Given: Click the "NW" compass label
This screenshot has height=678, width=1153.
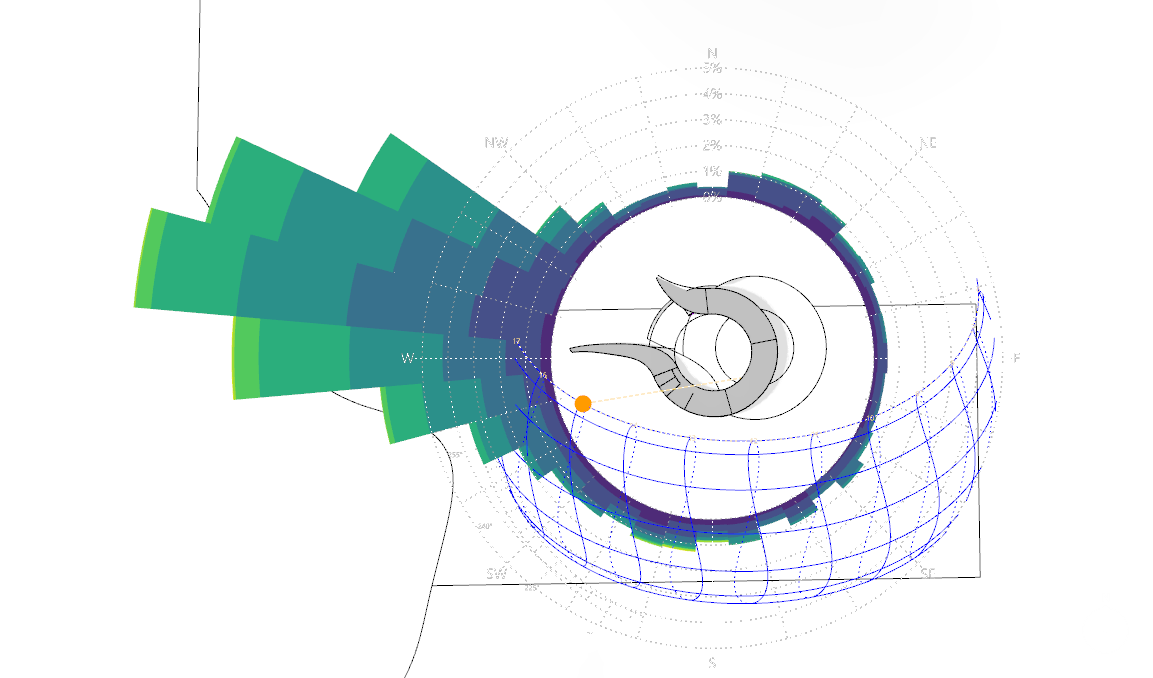Looking at the screenshot, I should click(x=496, y=142).
